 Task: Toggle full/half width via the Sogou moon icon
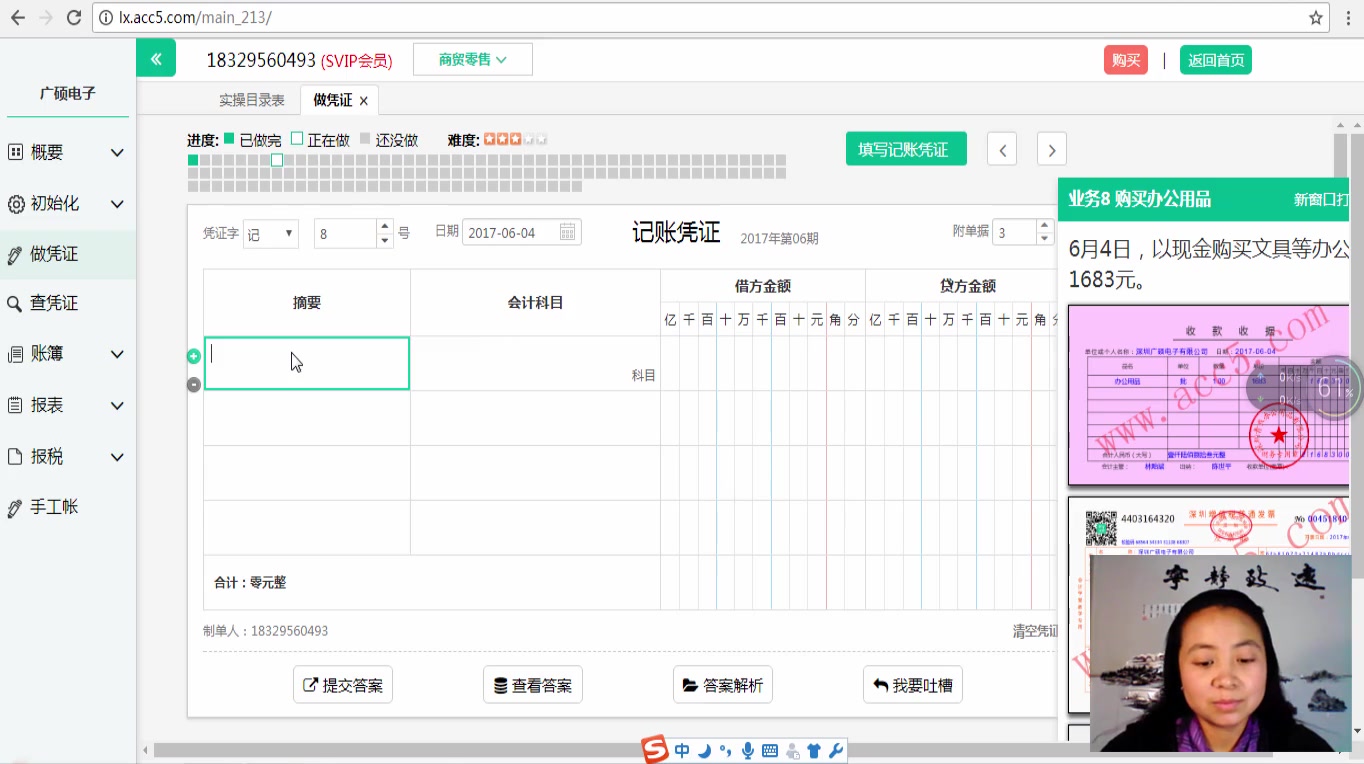pos(702,750)
